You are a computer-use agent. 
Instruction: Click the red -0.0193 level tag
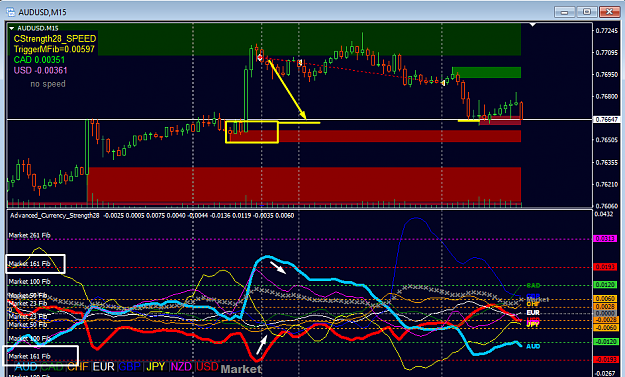point(605,359)
